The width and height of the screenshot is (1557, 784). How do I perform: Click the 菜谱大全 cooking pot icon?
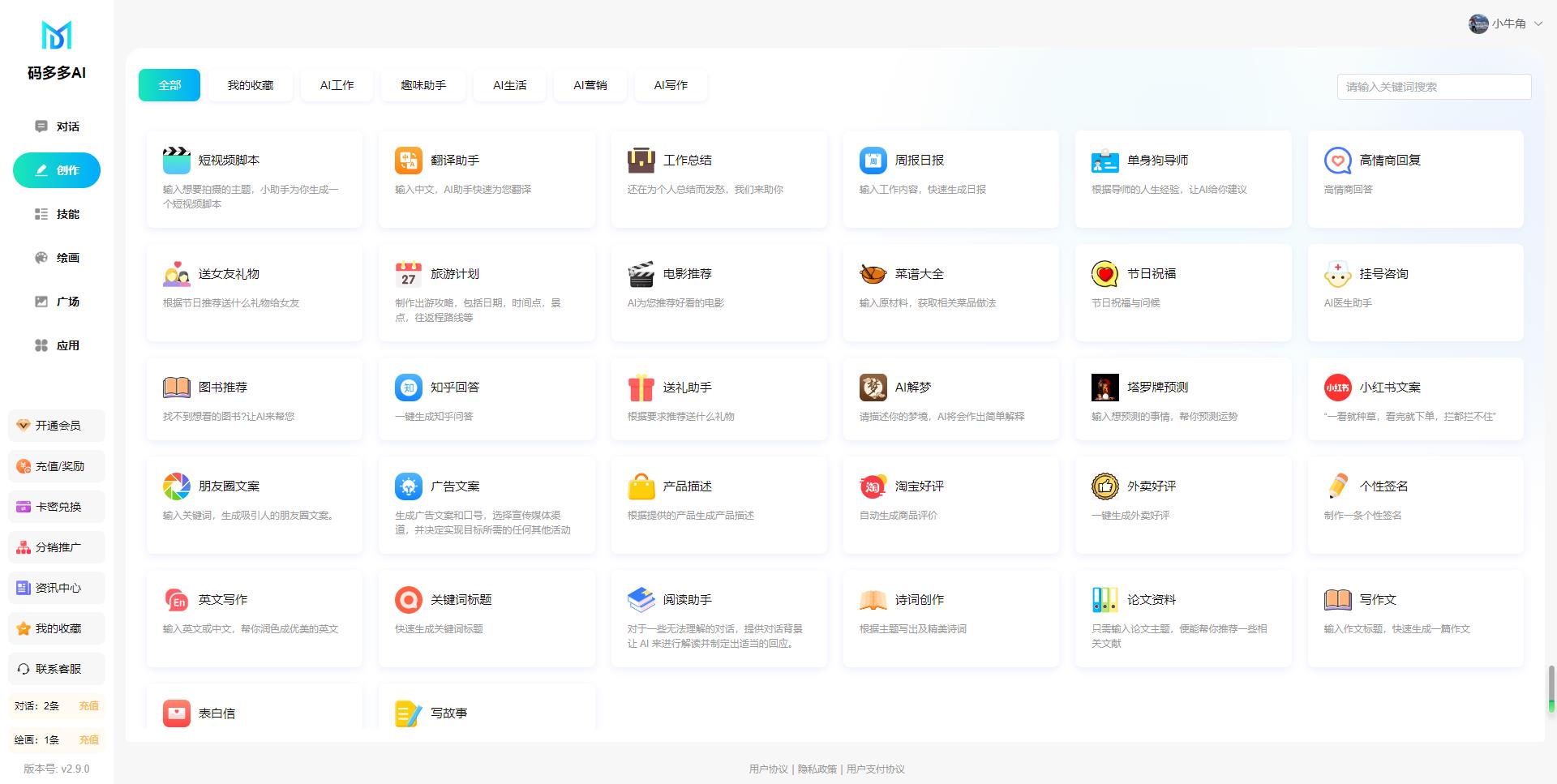pos(873,274)
